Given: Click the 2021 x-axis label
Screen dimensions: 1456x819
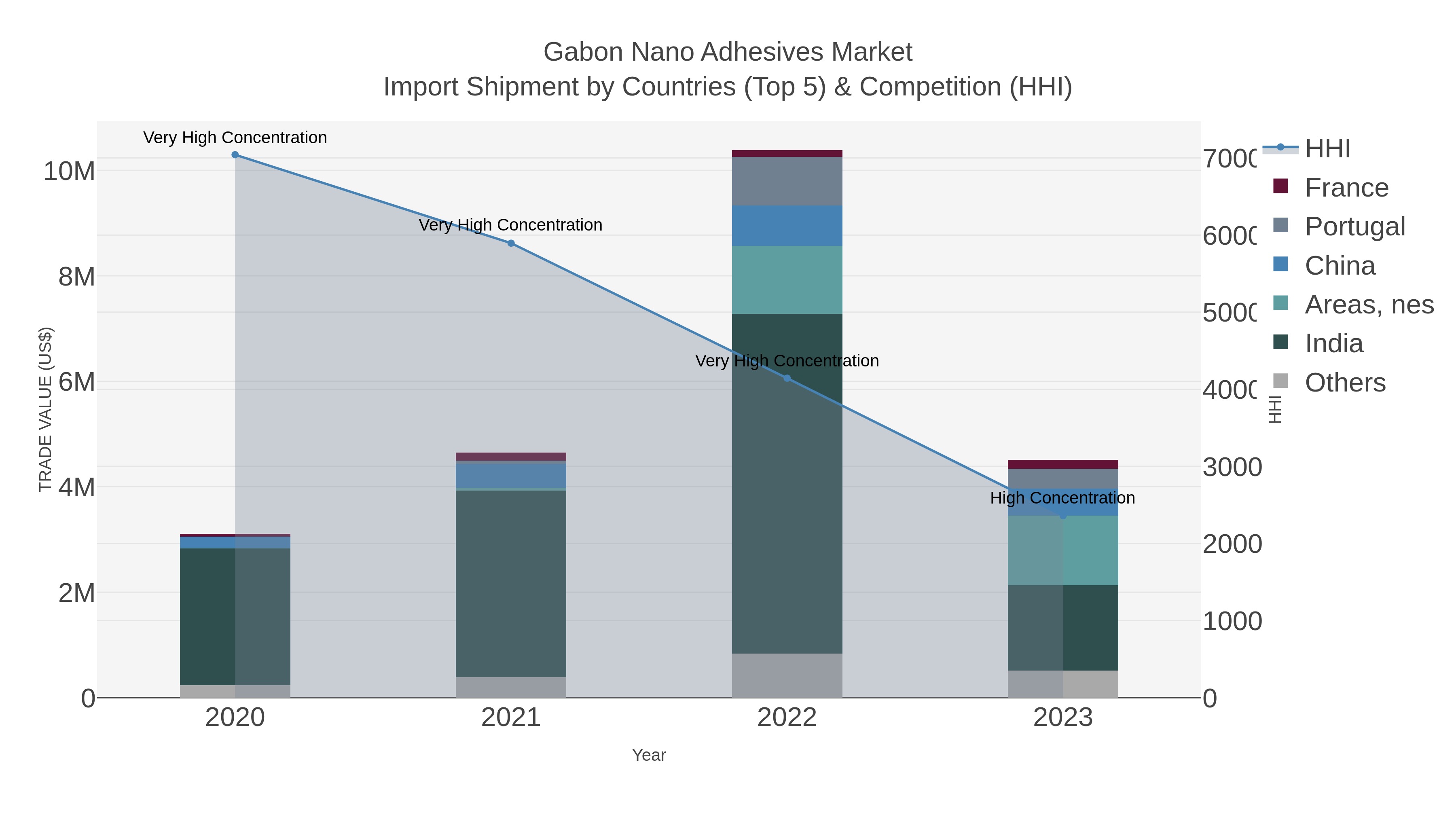Looking at the screenshot, I should (x=511, y=718).
